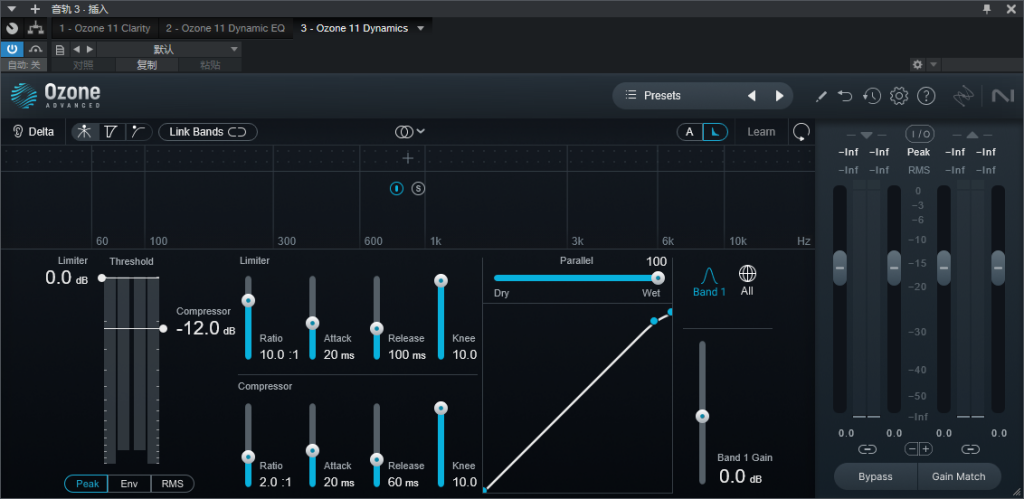Open the help question mark icon

click(926, 96)
